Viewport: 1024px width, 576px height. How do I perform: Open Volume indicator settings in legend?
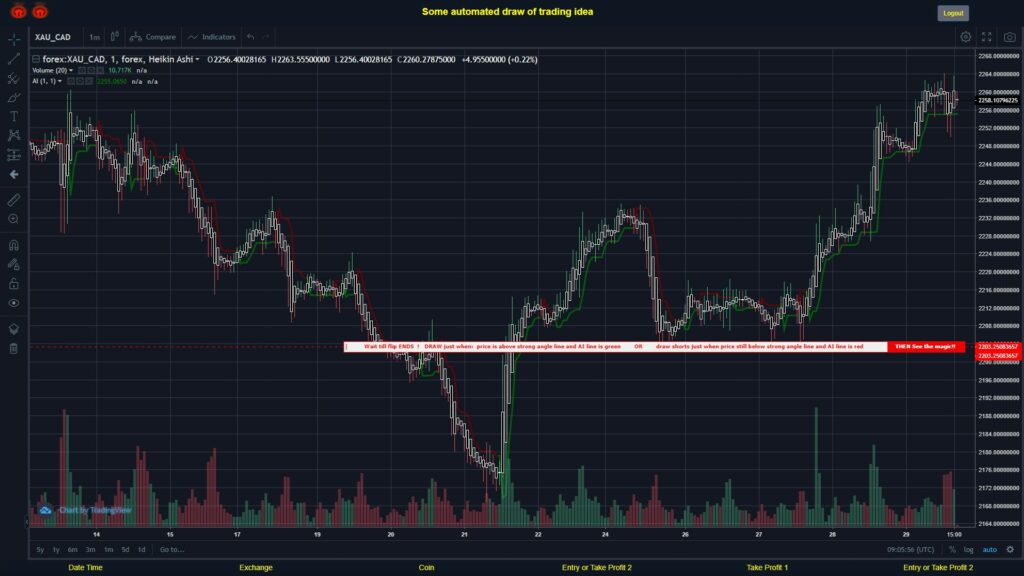coord(91,71)
